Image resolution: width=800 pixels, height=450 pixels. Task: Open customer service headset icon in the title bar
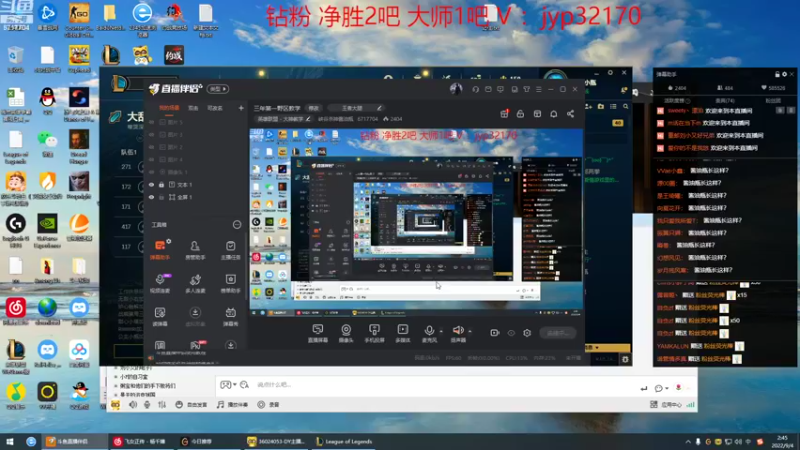point(476,89)
